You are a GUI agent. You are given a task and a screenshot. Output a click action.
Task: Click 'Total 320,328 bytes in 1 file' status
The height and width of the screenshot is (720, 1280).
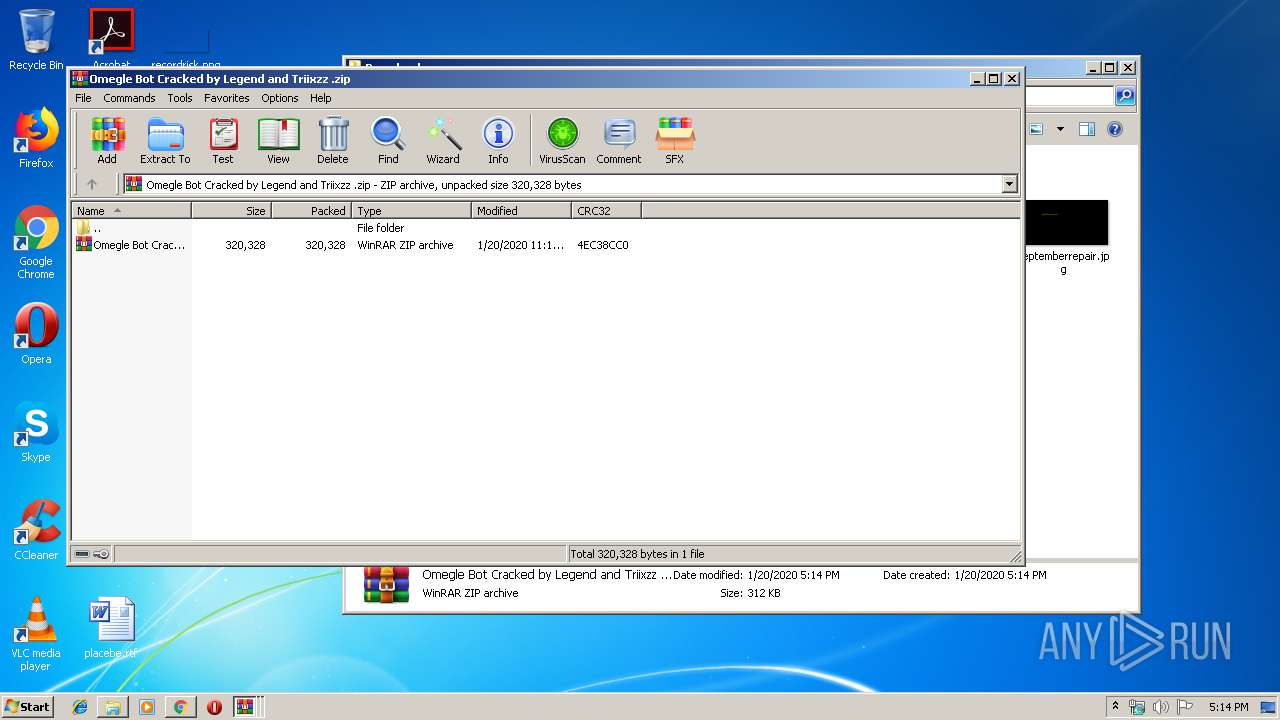637,554
